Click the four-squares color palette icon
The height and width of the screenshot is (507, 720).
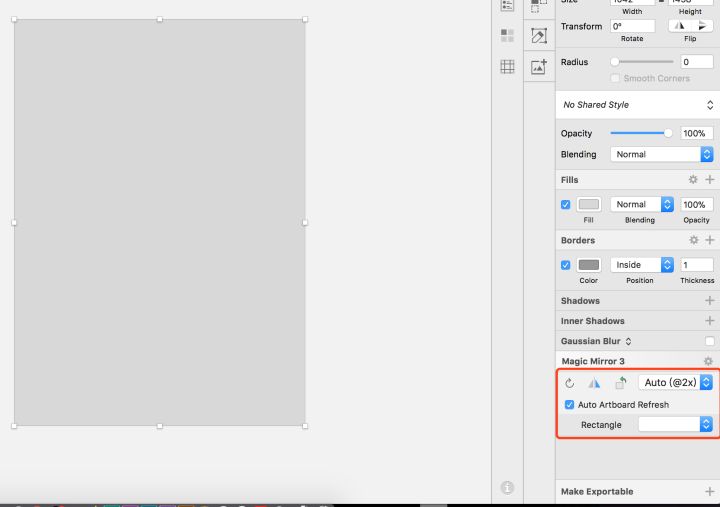[507, 35]
